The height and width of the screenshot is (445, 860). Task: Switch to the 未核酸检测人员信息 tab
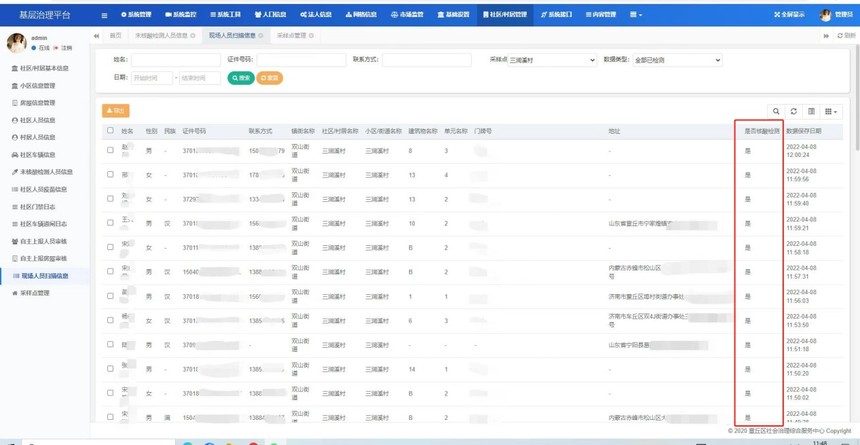pyautogui.click(x=165, y=36)
